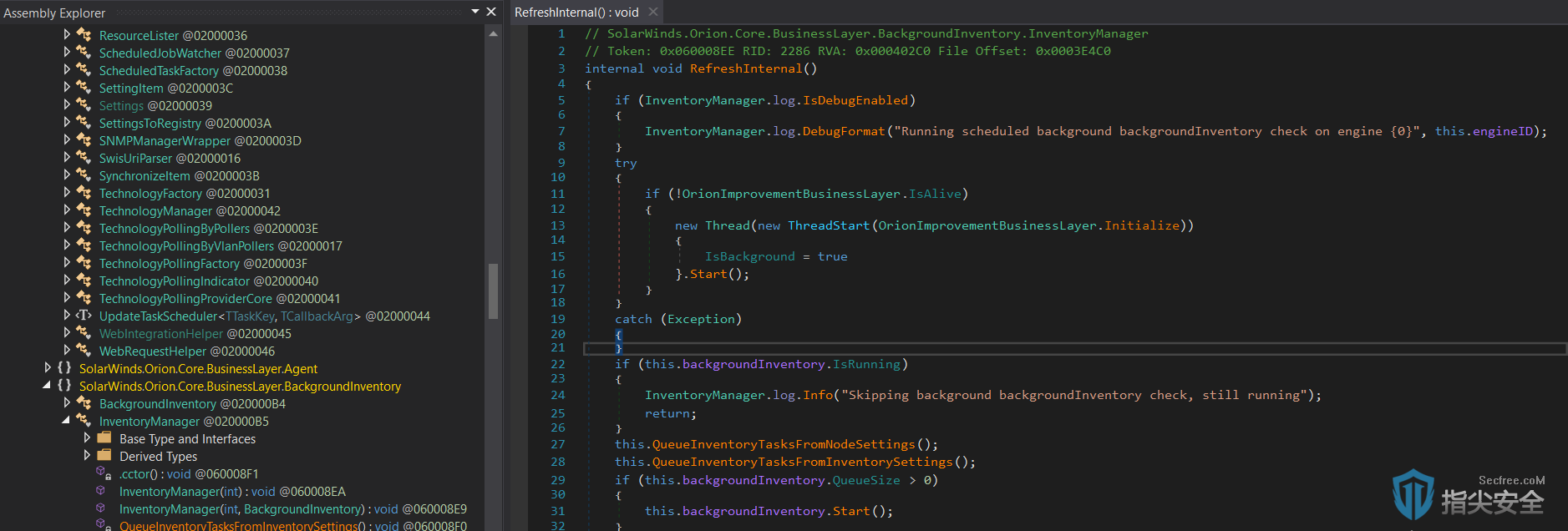Click the generic type icon beside UpdateTaskScheduler
Viewport: 1568px width, 531px height.
(84, 316)
